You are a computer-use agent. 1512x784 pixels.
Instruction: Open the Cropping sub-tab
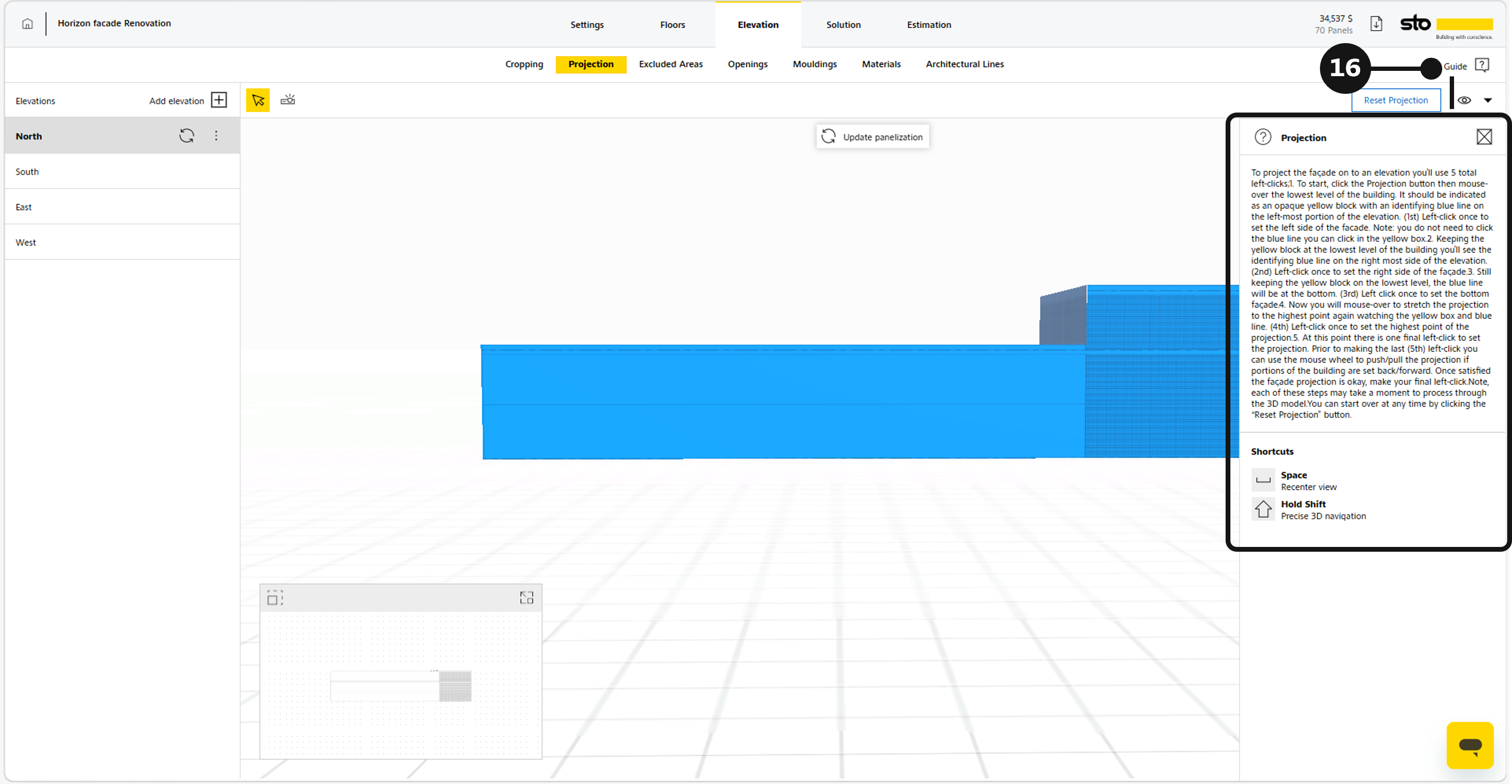(523, 64)
